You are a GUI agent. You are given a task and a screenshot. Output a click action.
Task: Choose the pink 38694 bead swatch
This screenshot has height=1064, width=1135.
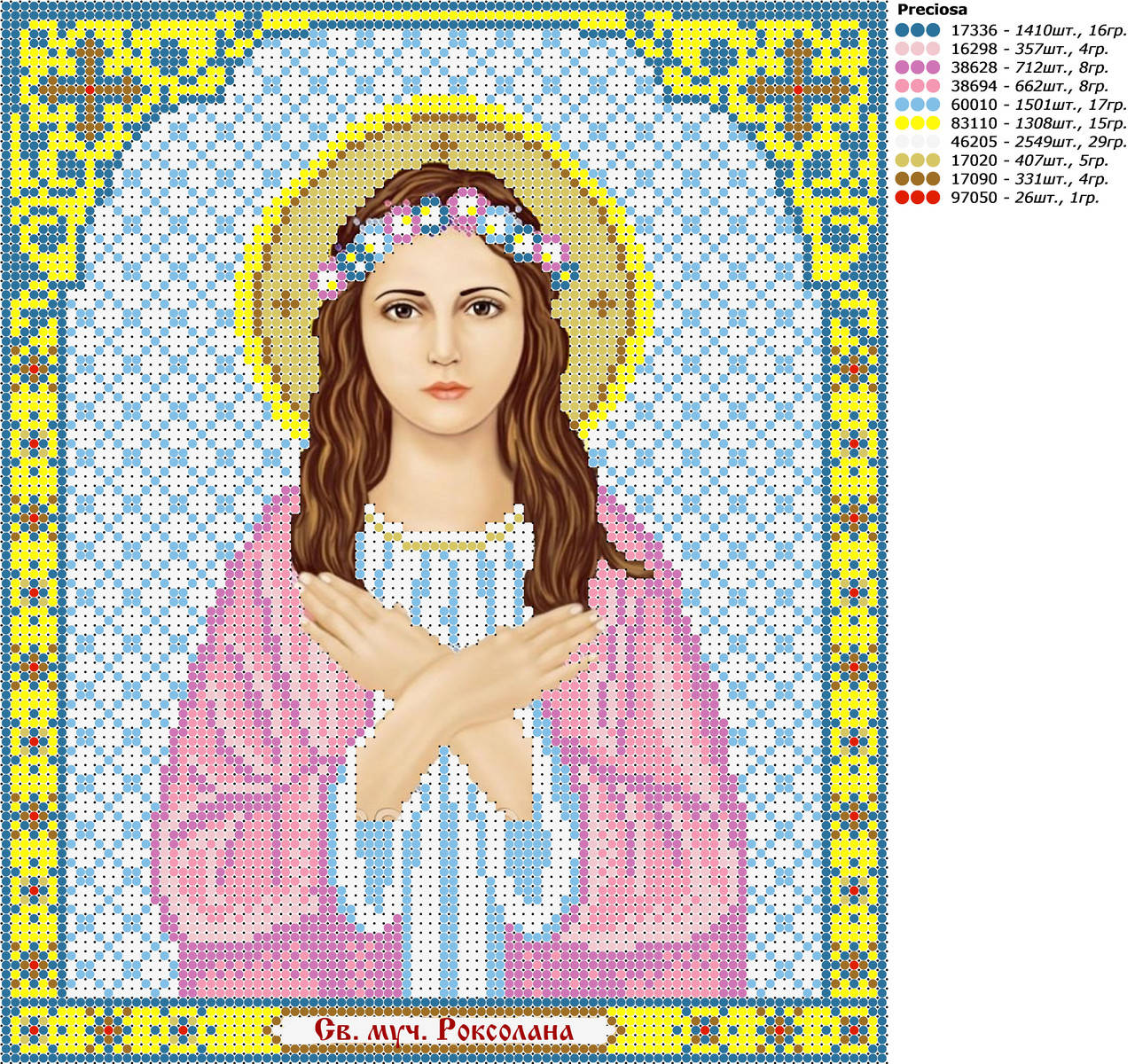(x=917, y=86)
